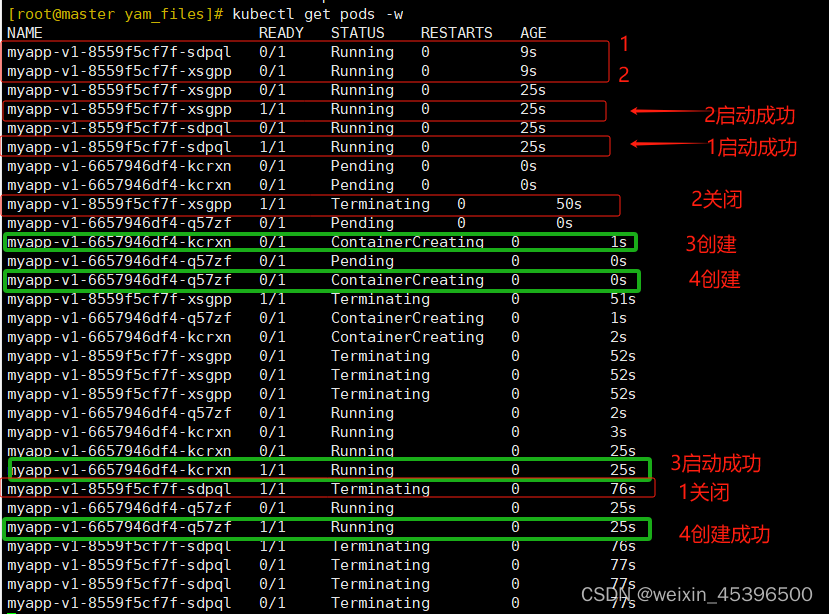Click the red annotation label 1关闭
829x614 pixels.
coord(704,491)
